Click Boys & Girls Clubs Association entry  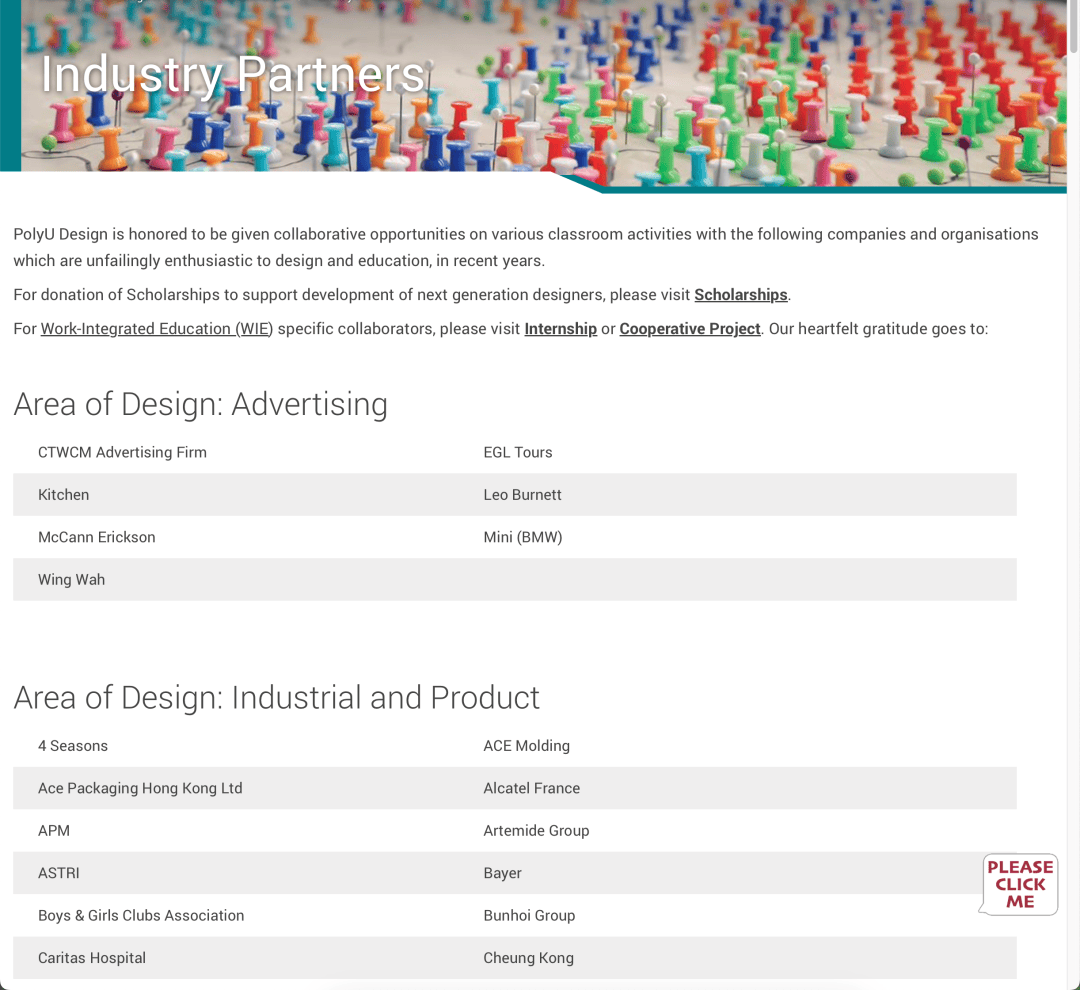click(x=141, y=916)
